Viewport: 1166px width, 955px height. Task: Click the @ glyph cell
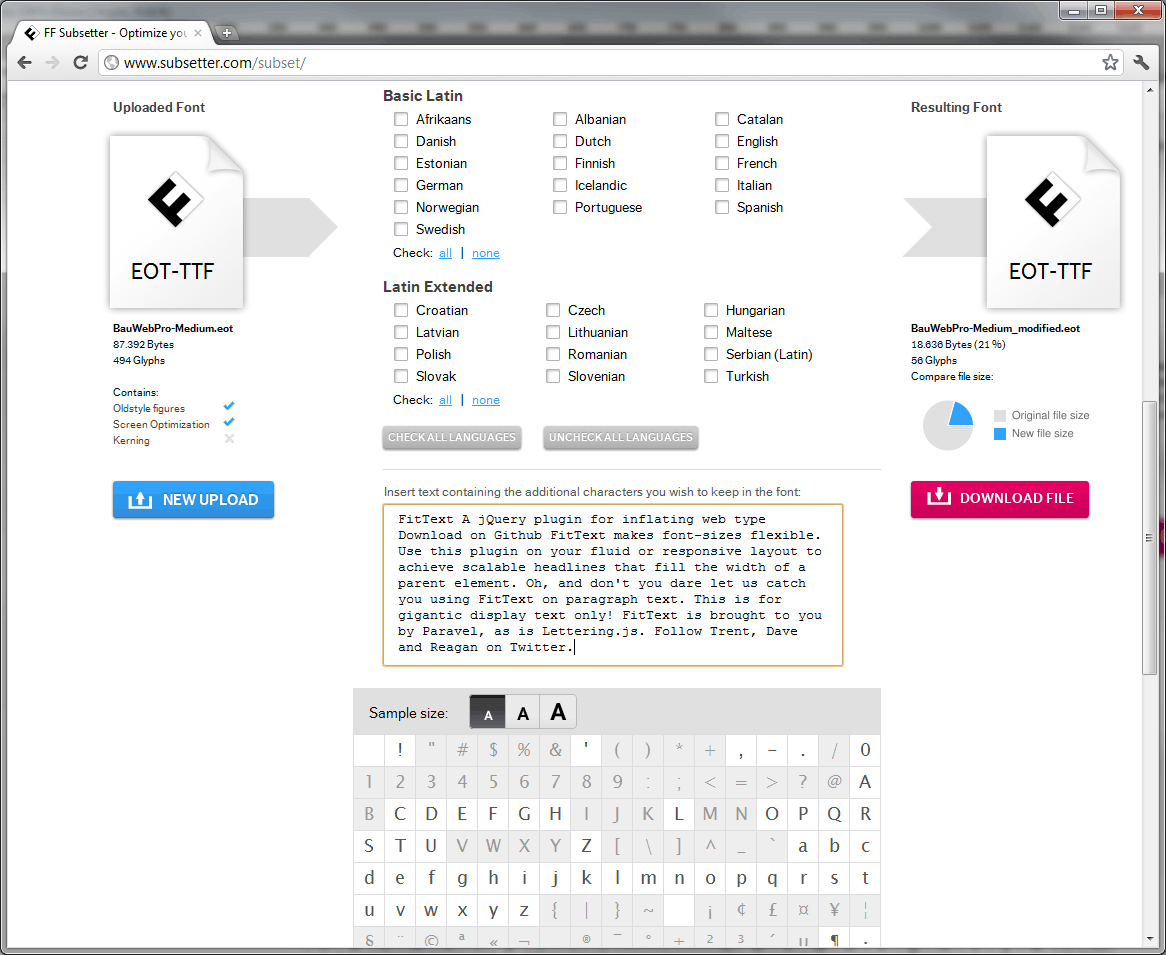coord(834,782)
